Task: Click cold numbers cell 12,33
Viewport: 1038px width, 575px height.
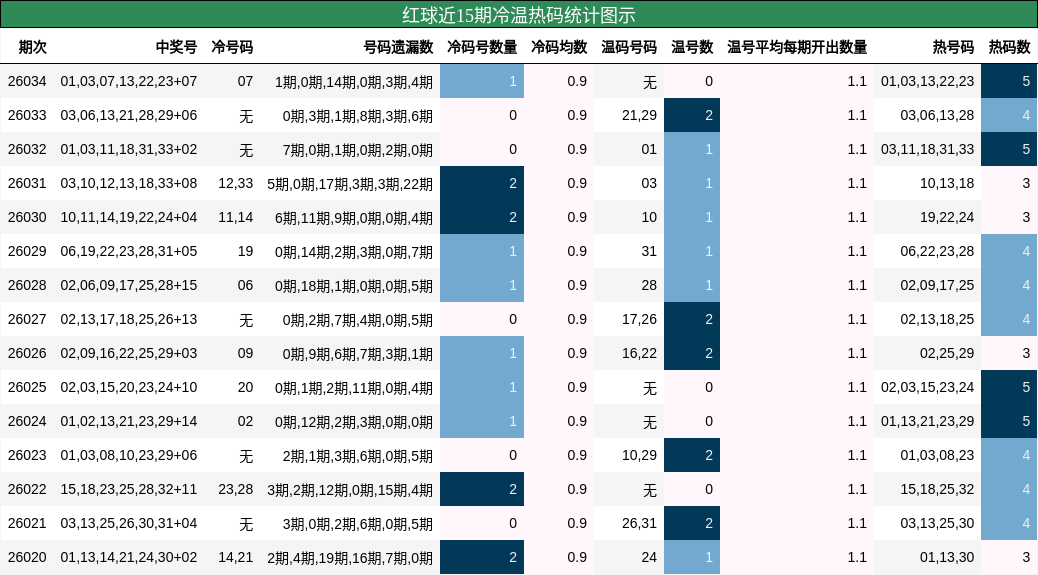Action: tap(236, 183)
